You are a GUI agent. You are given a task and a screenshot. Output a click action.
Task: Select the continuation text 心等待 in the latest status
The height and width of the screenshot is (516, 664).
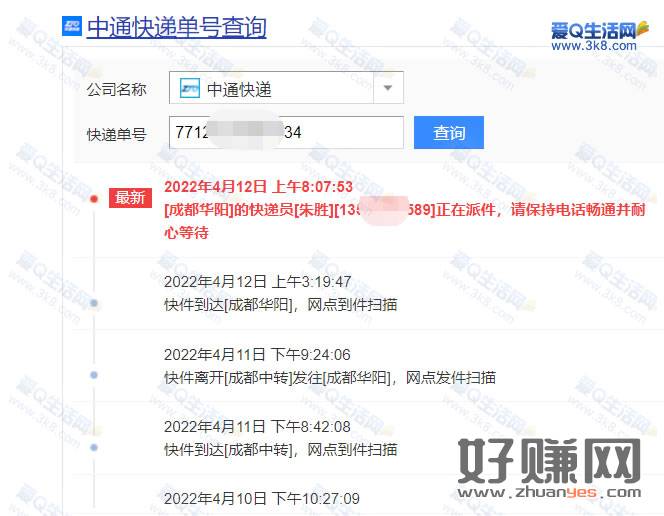click(x=186, y=232)
